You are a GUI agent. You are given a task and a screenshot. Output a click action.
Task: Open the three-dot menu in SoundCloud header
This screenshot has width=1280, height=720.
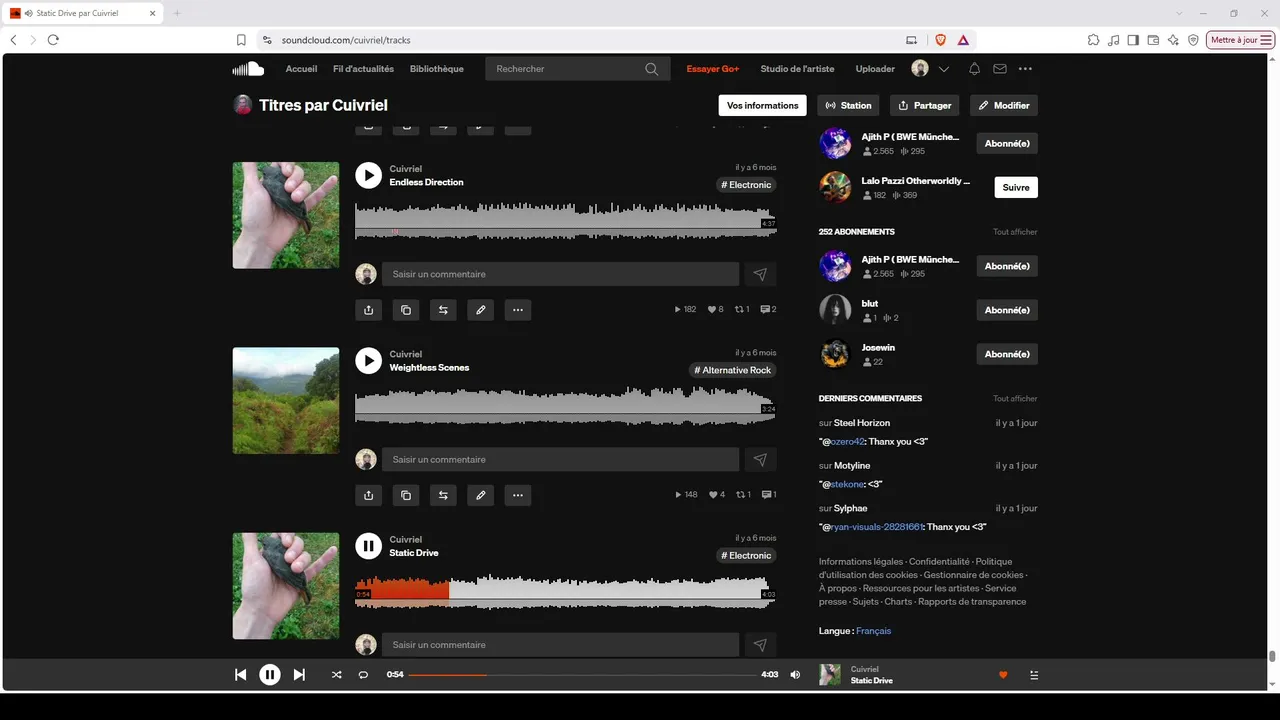(x=1025, y=69)
